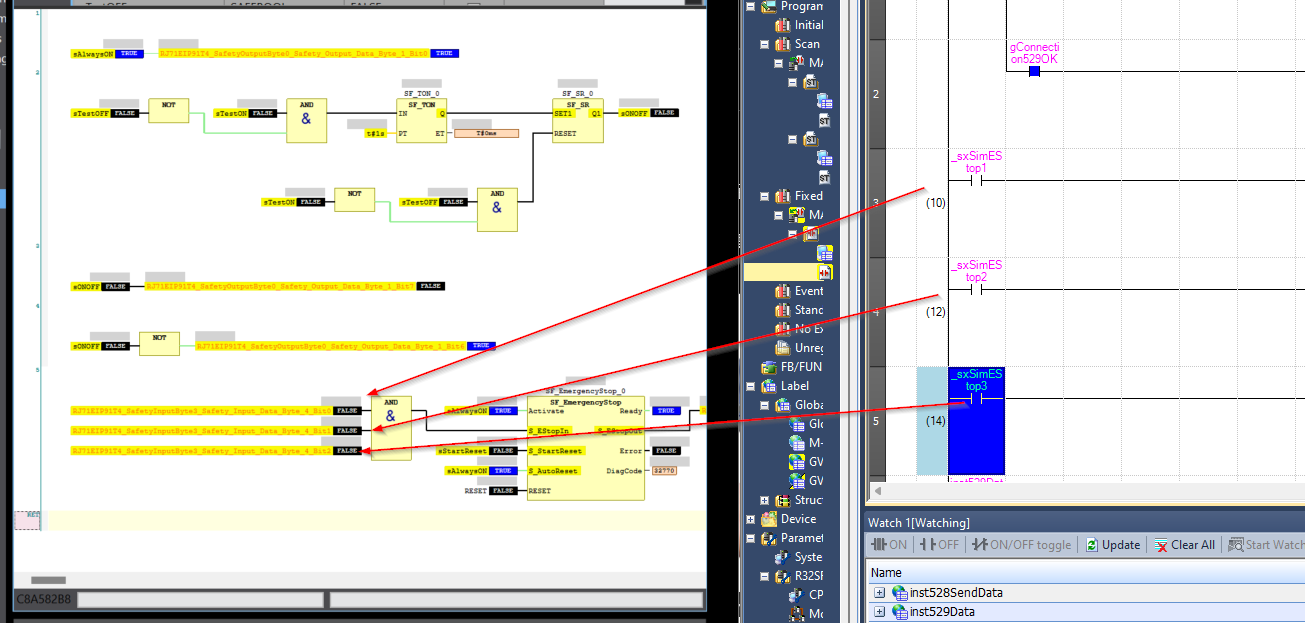This screenshot has height=623, width=1305.
Task: Click ladder editor horizontal scrollbar left arrow
Action: (878, 491)
